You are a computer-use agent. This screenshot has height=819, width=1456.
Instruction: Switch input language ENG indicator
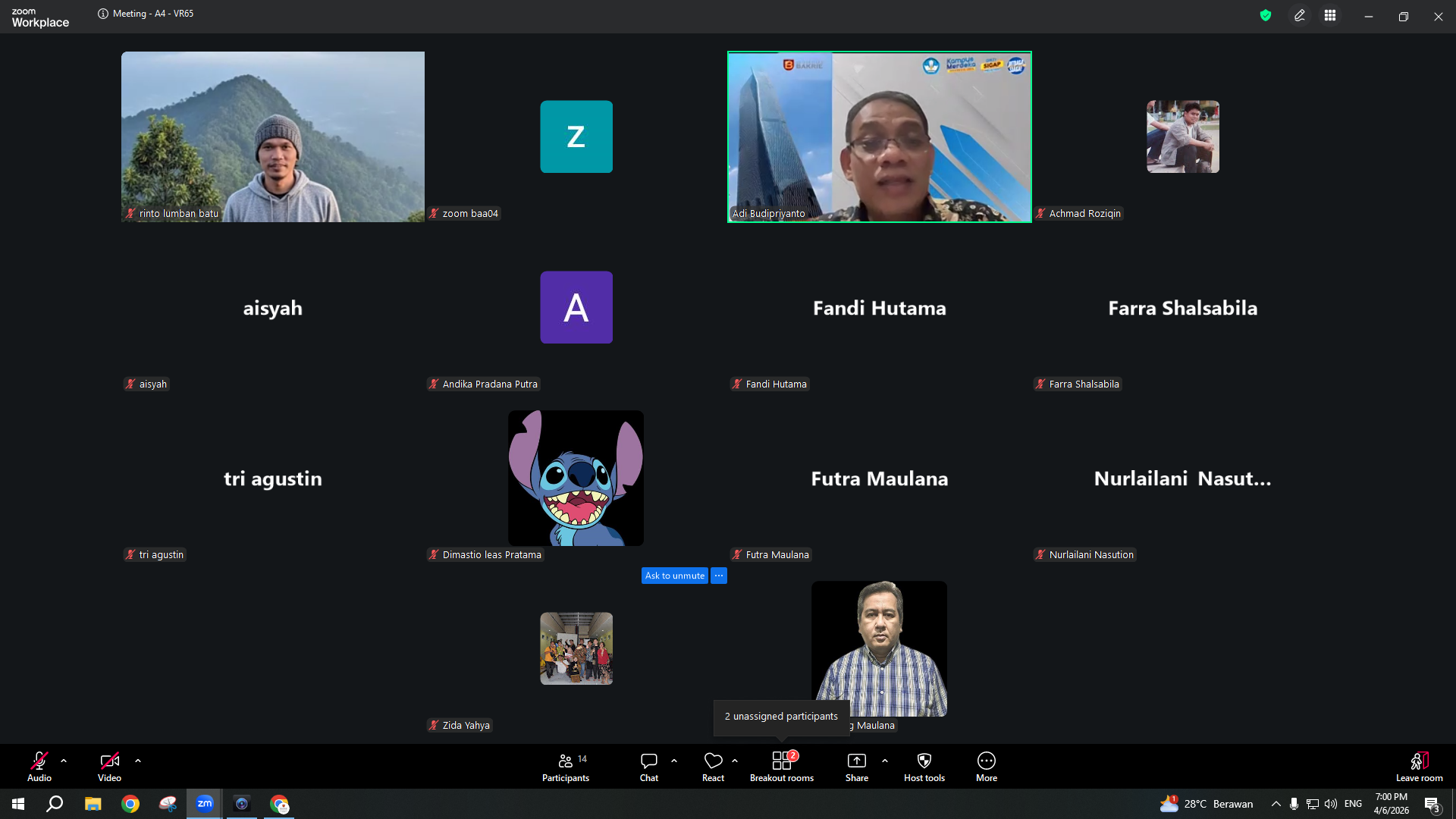click(x=1354, y=804)
